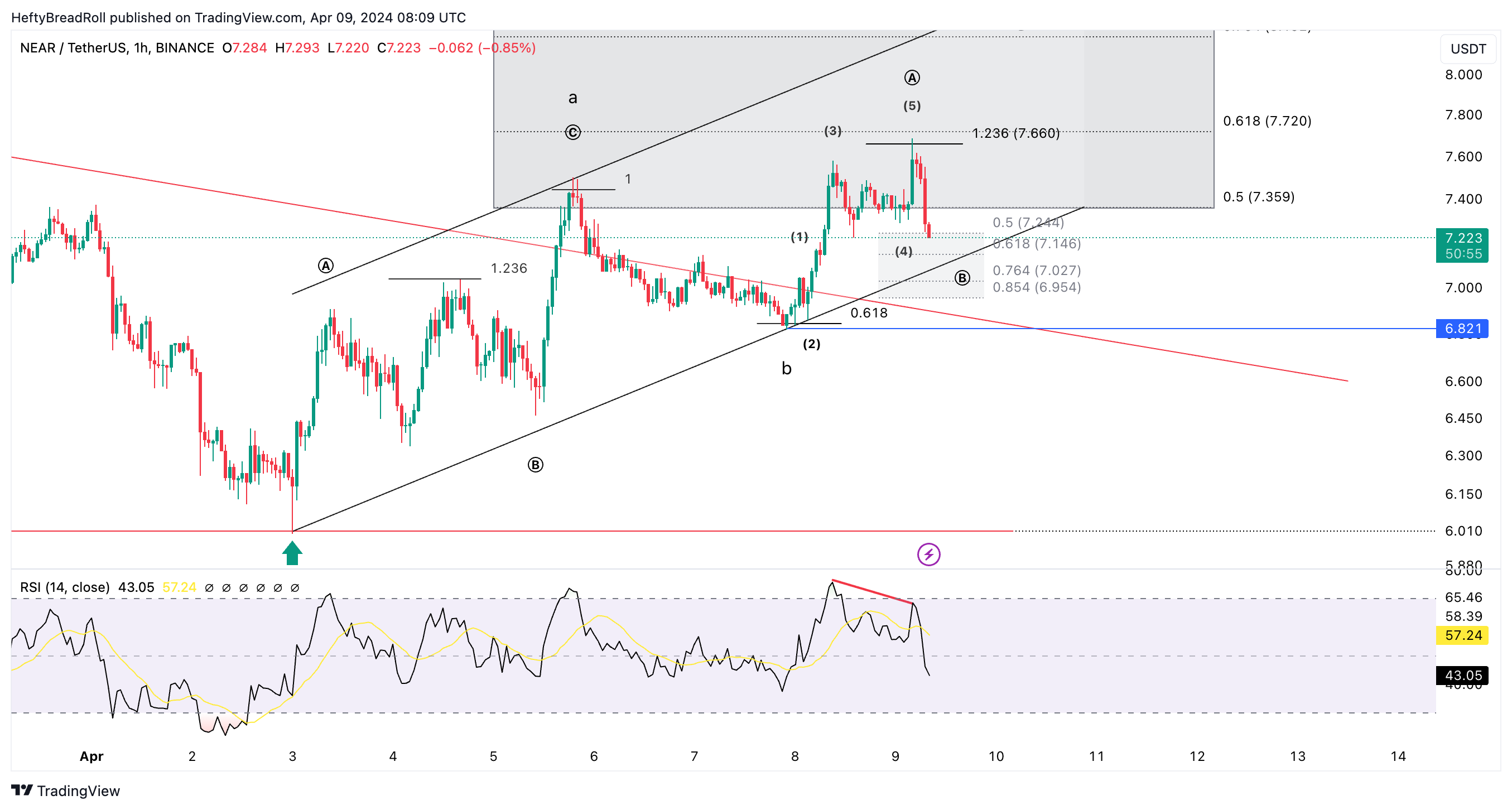Select the 0.618 (7.146) retracement label
The width and height of the screenshot is (1512, 810).
click(x=1037, y=244)
